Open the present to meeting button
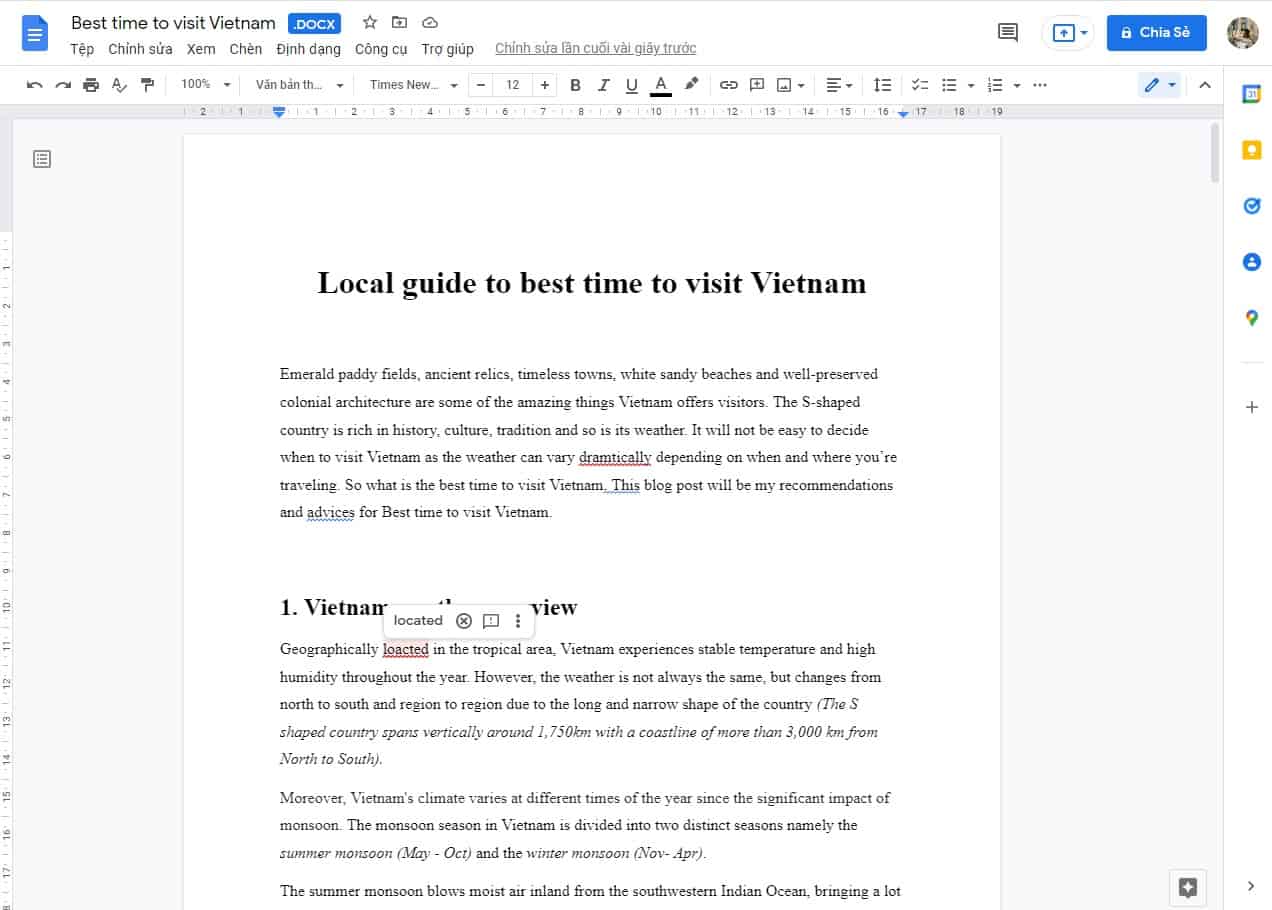1272x910 pixels. 1069,32
